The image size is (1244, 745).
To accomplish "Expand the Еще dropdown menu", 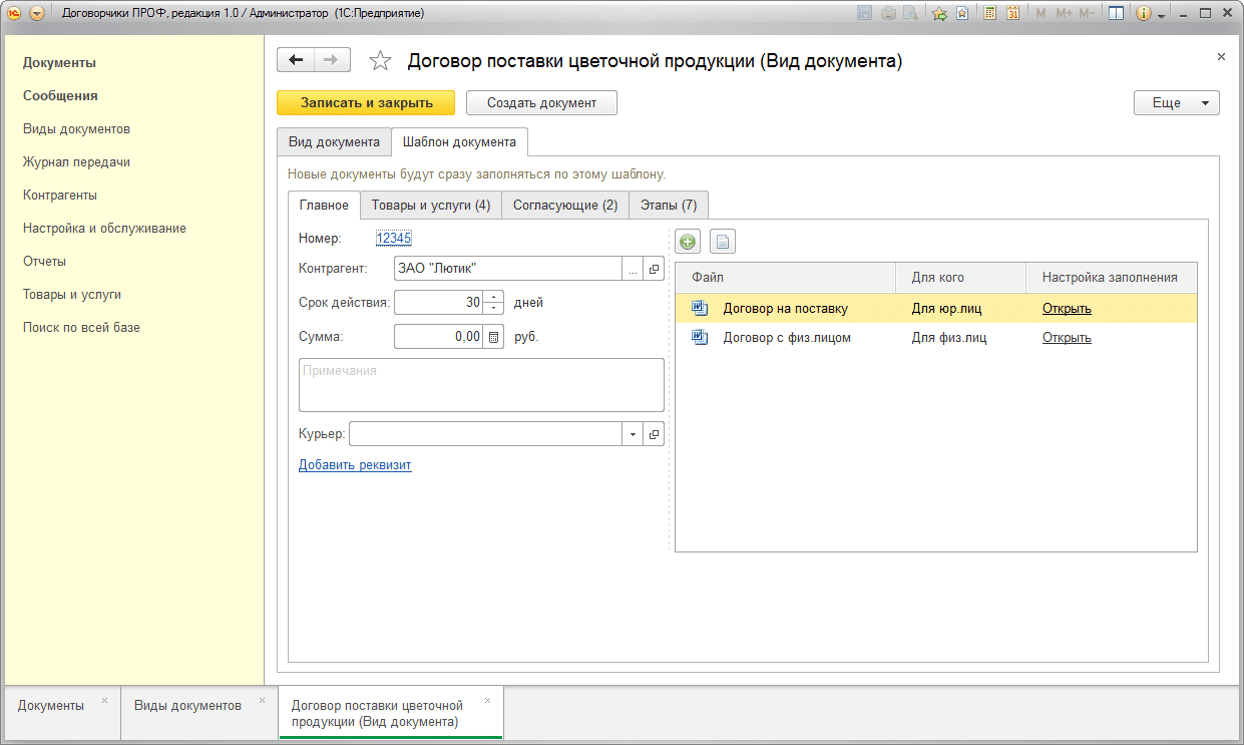I will [1176, 103].
